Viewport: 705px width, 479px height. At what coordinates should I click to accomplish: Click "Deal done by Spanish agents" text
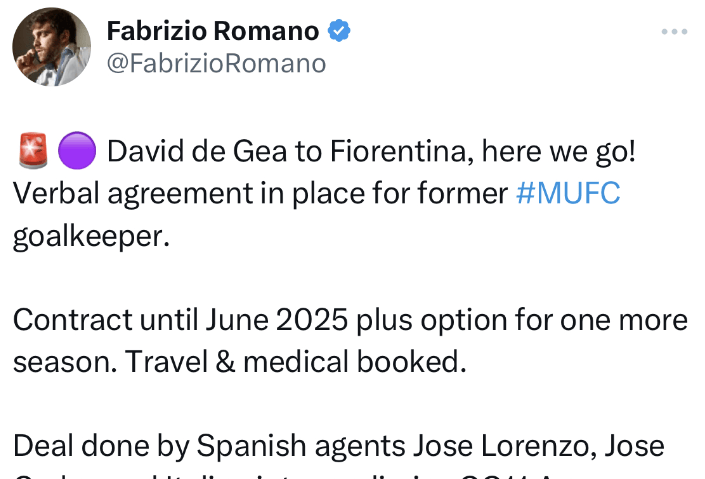(x=209, y=446)
